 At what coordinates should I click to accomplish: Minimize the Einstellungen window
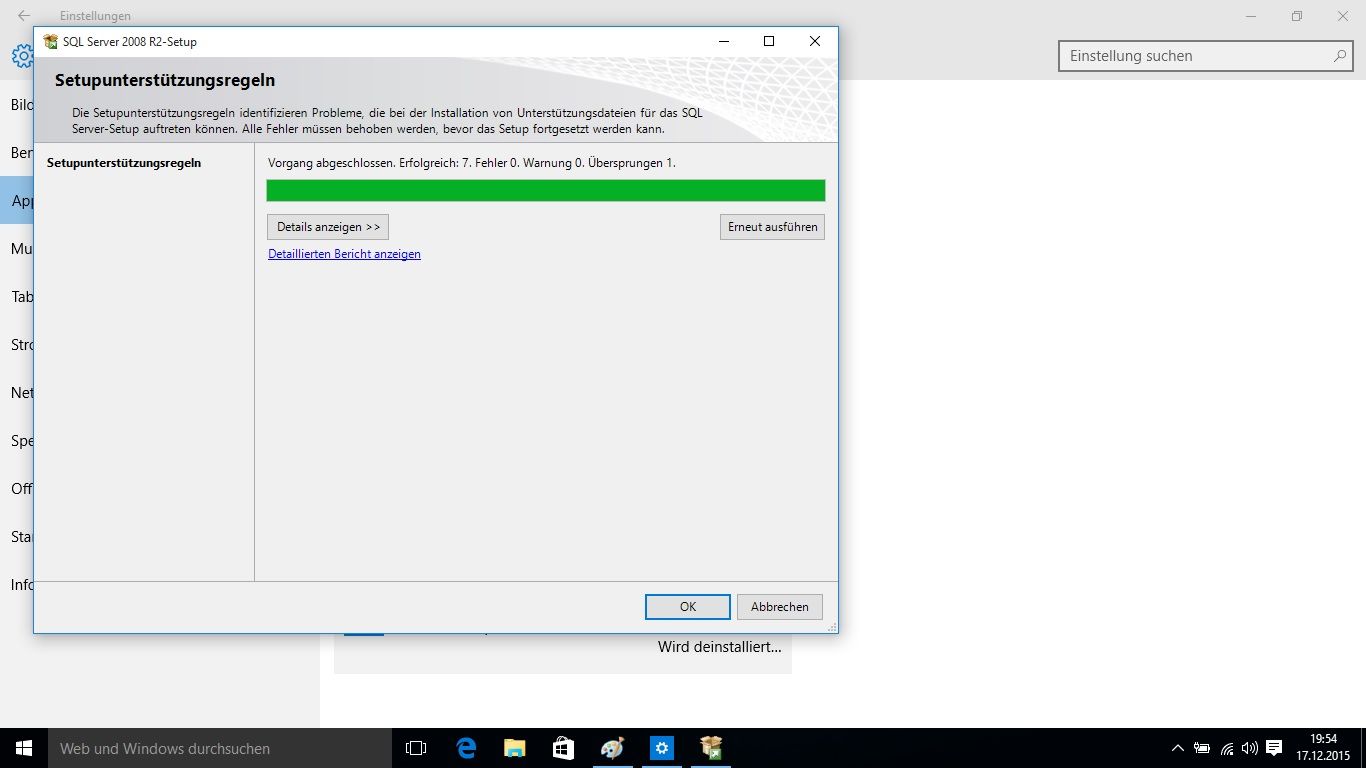click(1251, 16)
